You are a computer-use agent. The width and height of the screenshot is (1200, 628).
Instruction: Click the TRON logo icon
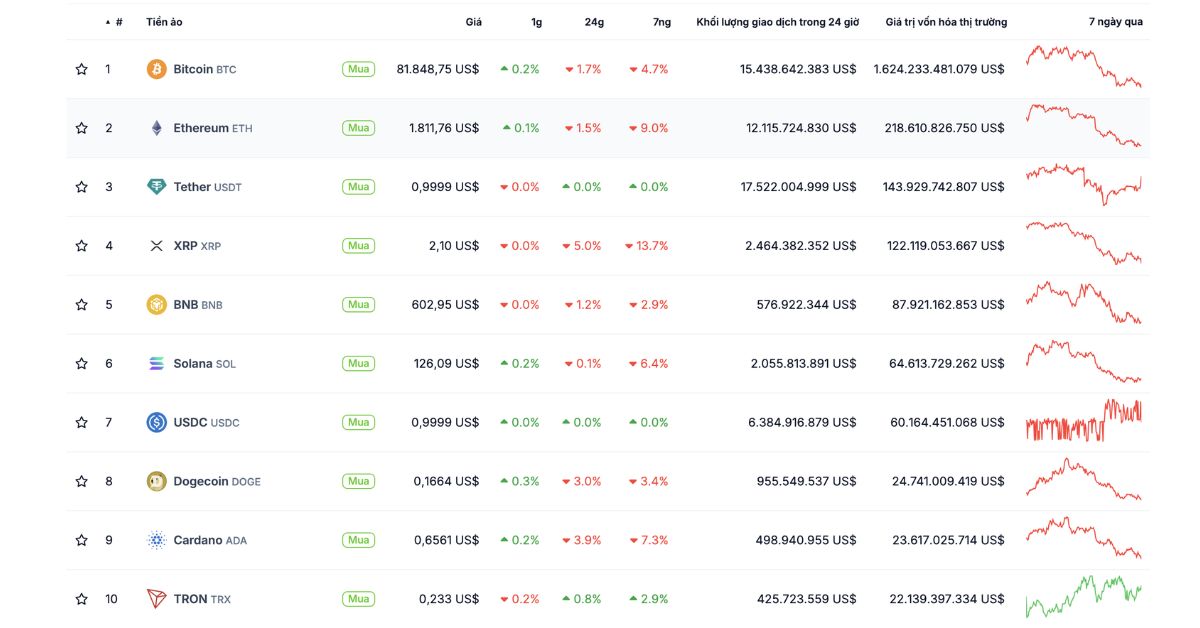156,599
